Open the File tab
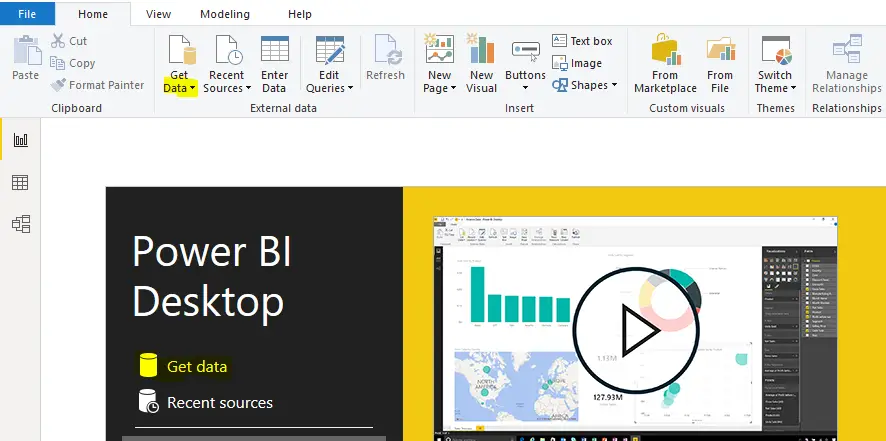The image size is (886, 441). pos(27,14)
